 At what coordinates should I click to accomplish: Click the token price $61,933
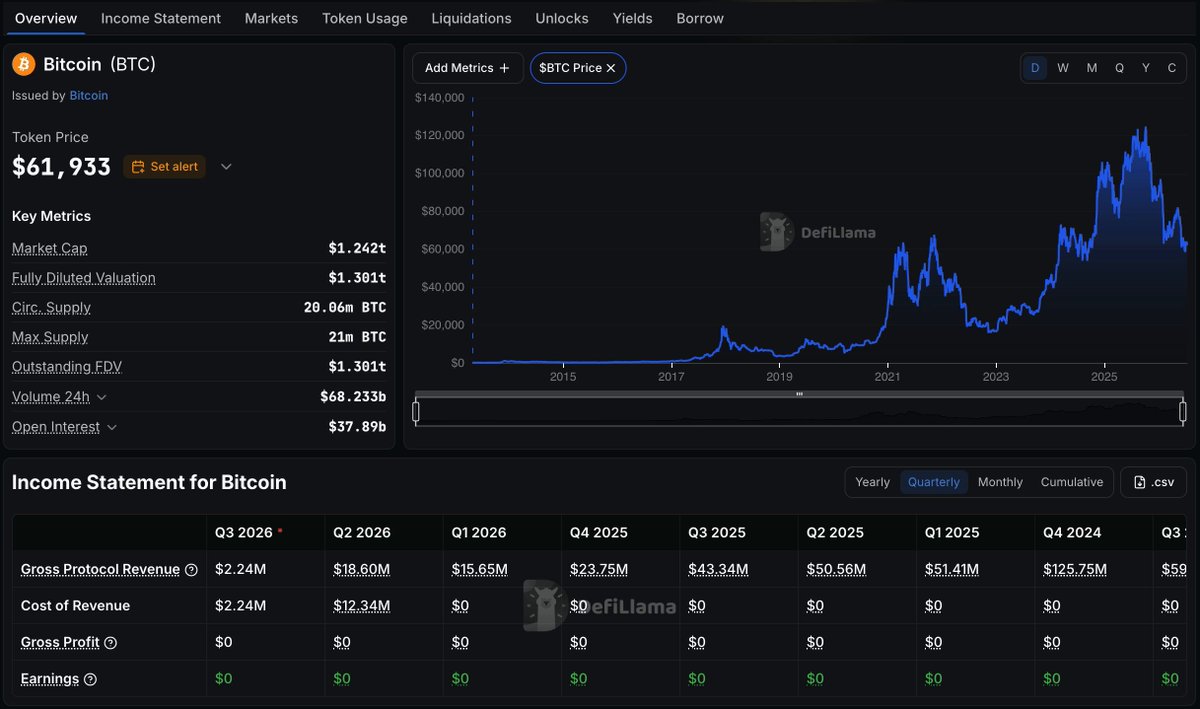61,167
